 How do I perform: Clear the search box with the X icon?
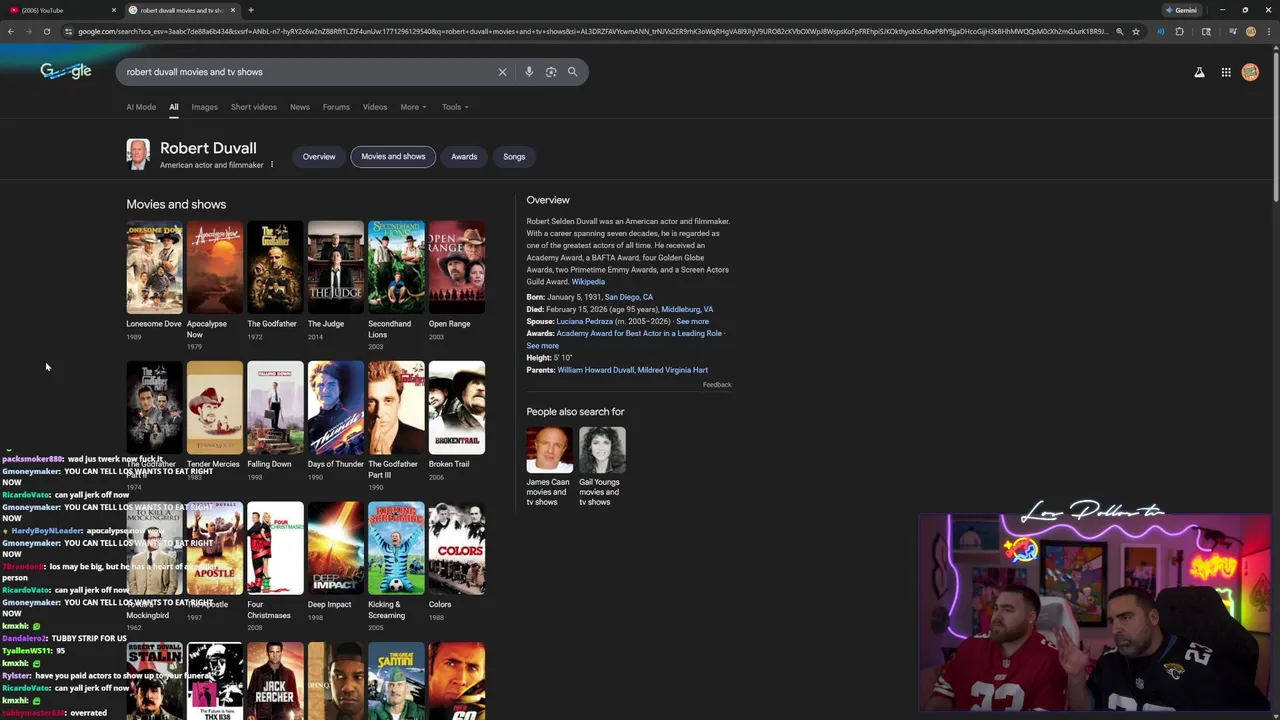click(502, 72)
